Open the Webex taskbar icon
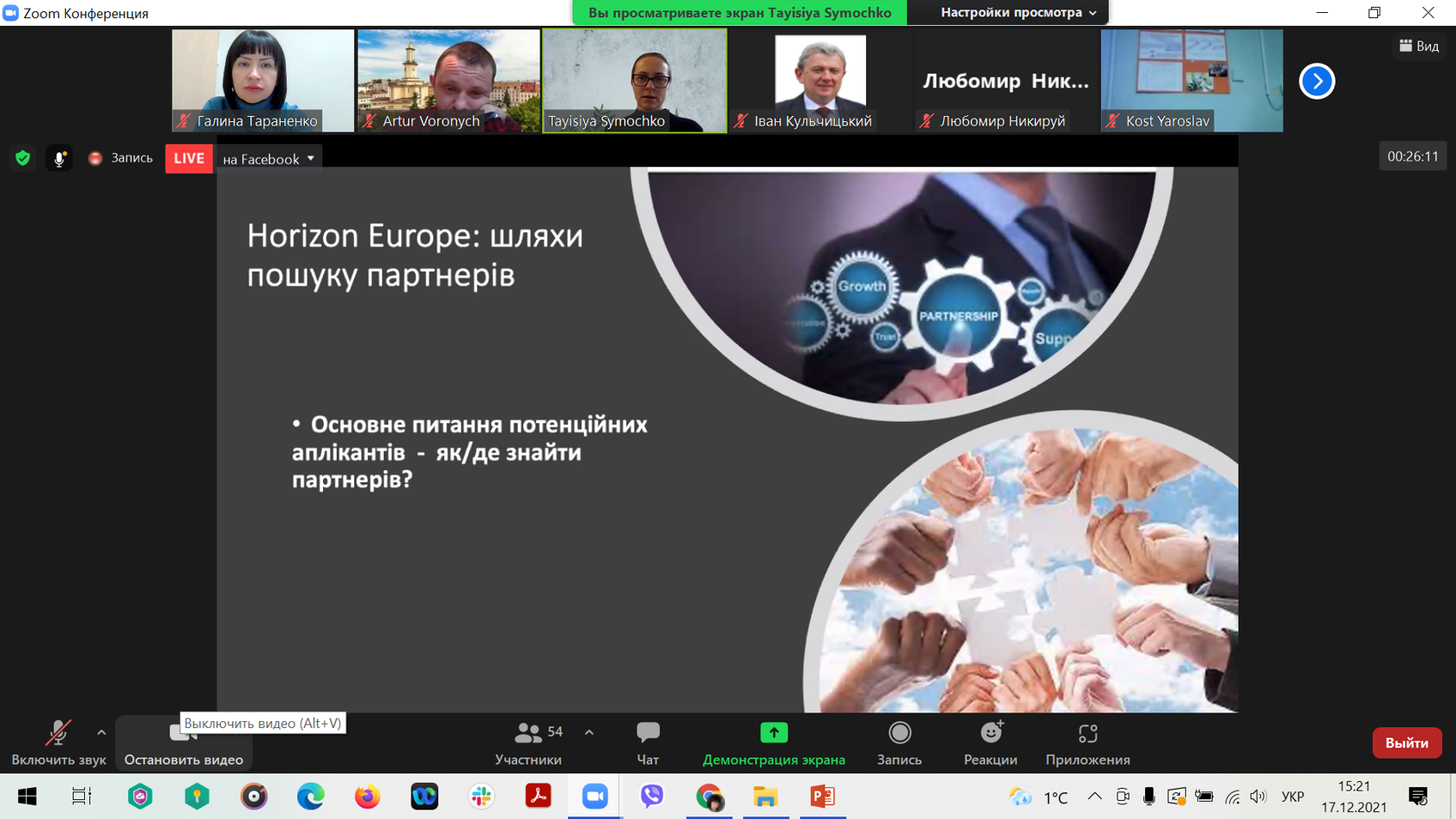Image resolution: width=1456 pixels, height=819 pixels. (424, 796)
